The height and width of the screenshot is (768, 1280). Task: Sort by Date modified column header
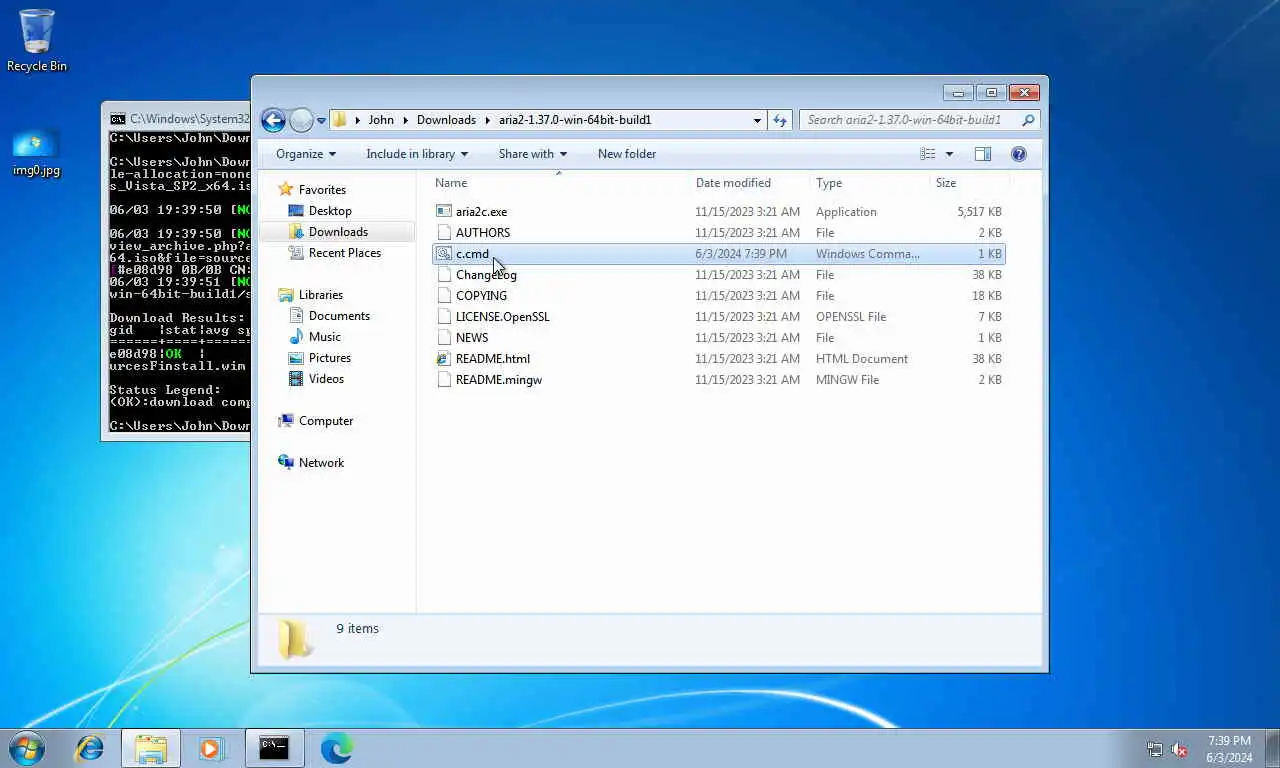click(x=749, y=183)
